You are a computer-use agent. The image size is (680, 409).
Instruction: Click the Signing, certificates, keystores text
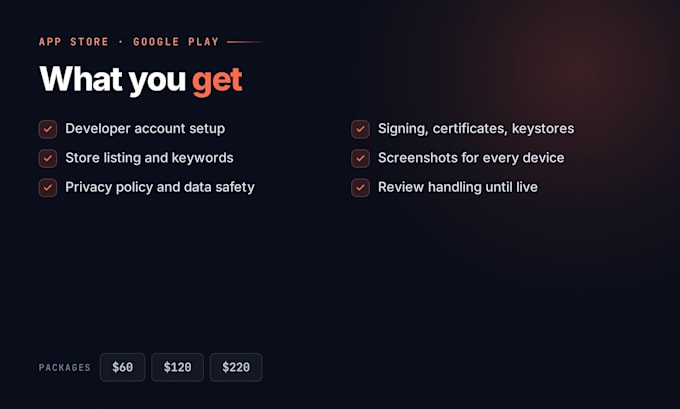[476, 129]
